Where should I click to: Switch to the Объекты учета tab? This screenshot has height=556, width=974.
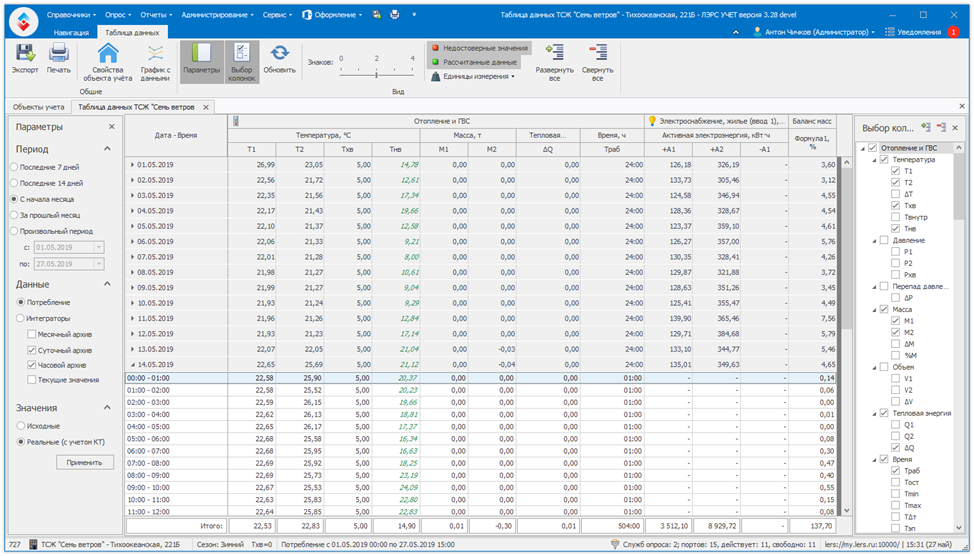pos(39,107)
